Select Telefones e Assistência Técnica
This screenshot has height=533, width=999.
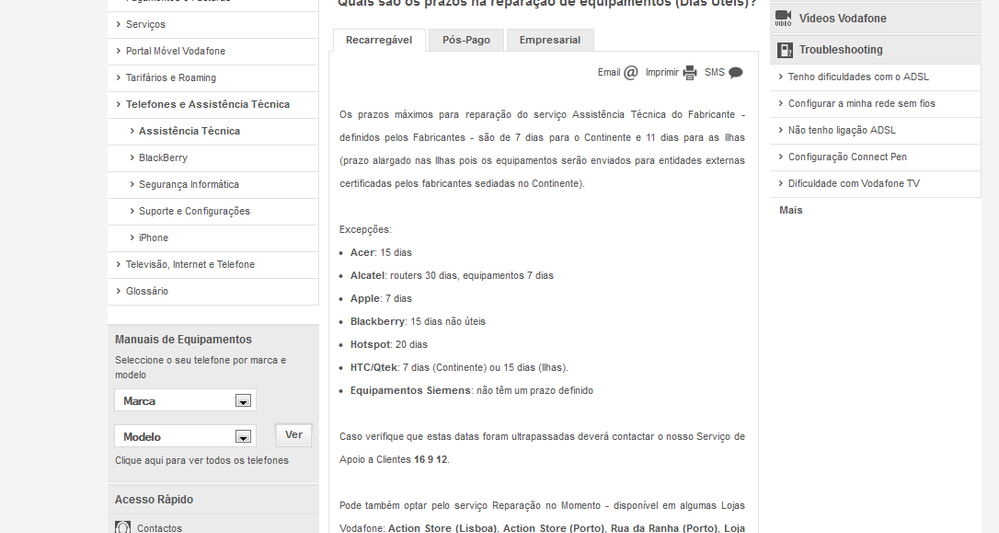[208, 104]
